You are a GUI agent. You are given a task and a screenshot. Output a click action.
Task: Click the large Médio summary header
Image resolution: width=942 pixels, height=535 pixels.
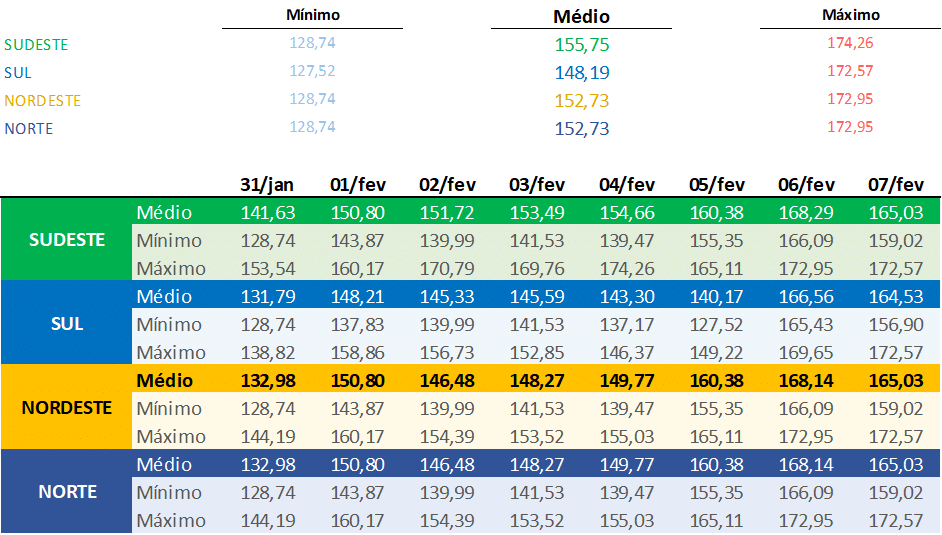(582, 16)
